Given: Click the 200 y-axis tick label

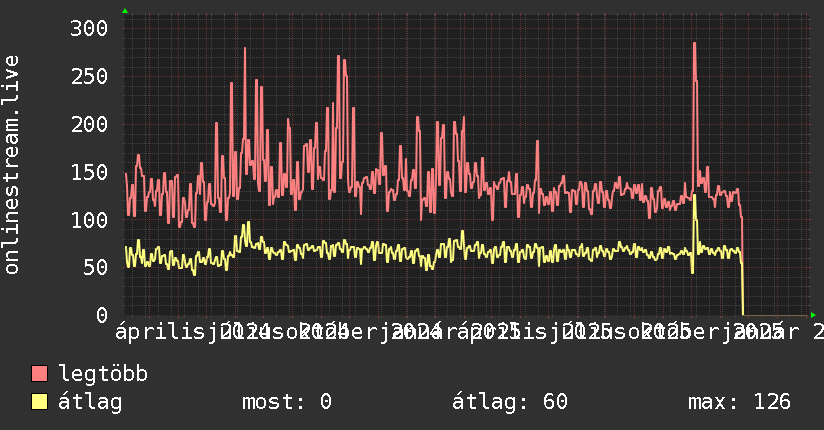Looking at the screenshot, I should click(89, 124).
